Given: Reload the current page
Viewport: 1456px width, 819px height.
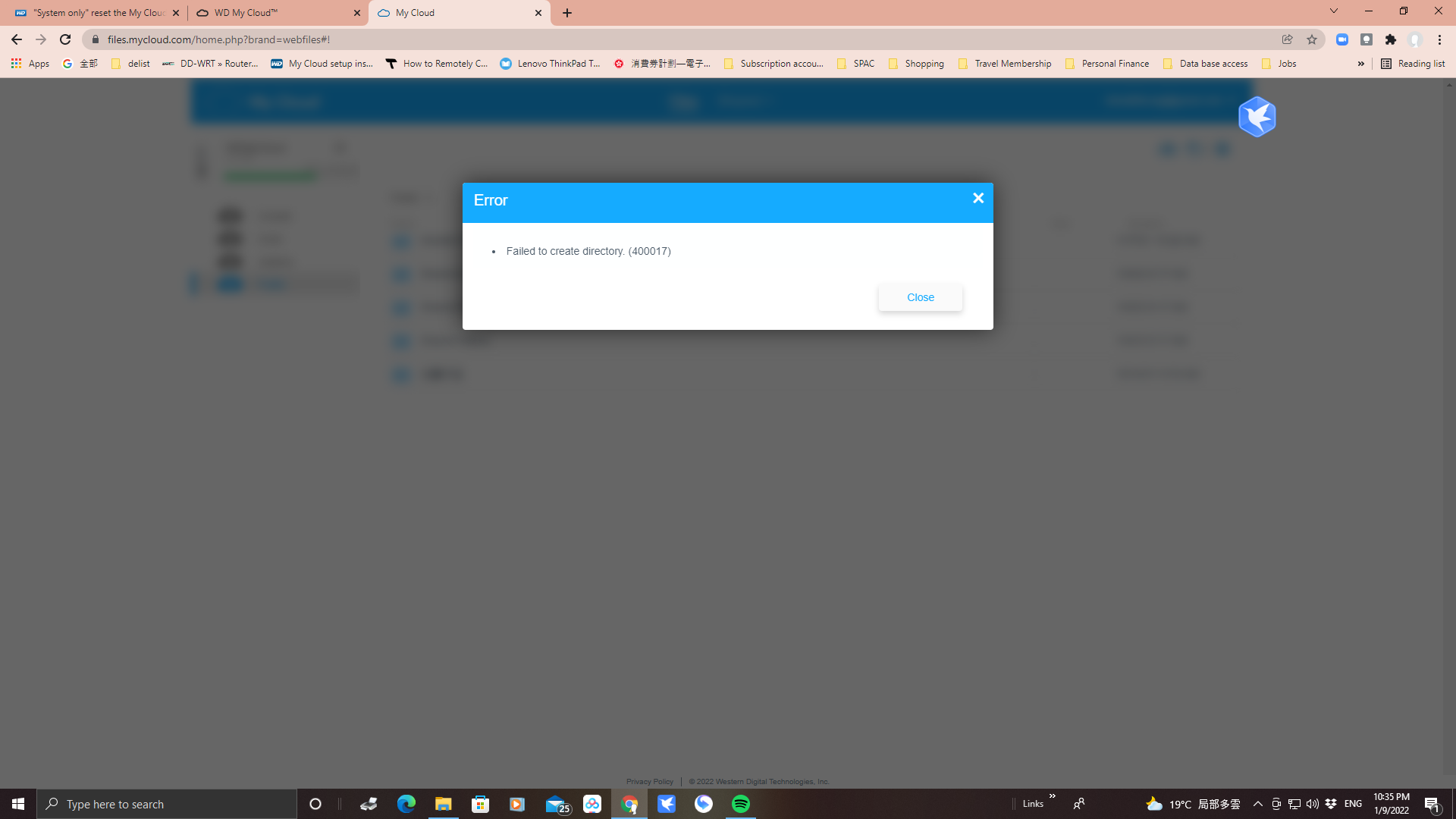Looking at the screenshot, I should [65, 39].
